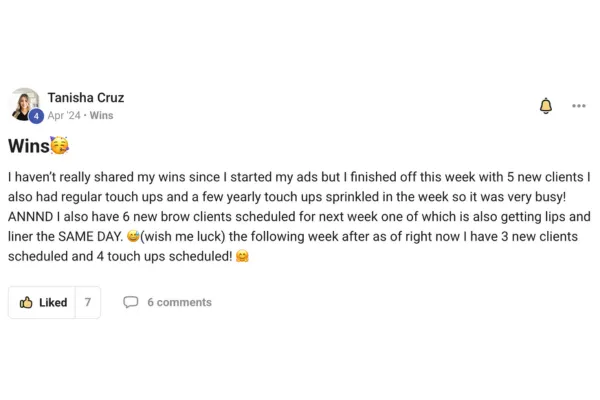Click the blue level 4 badge
The height and width of the screenshot is (400, 600).
[x=36, y=116]
